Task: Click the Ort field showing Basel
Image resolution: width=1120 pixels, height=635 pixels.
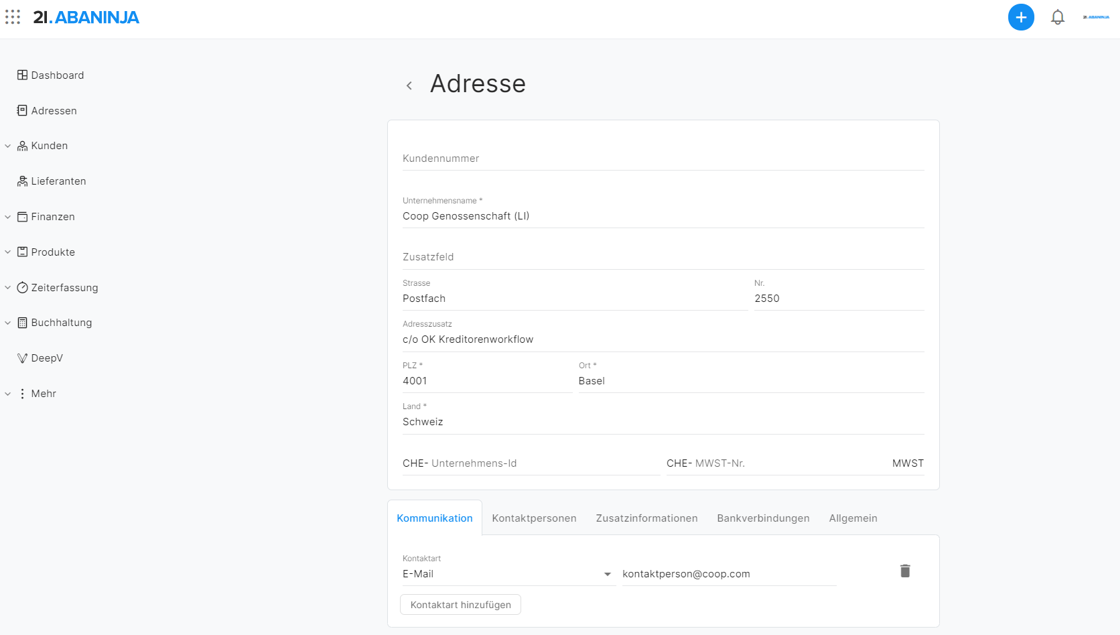Action: click(x=751, y=381)
